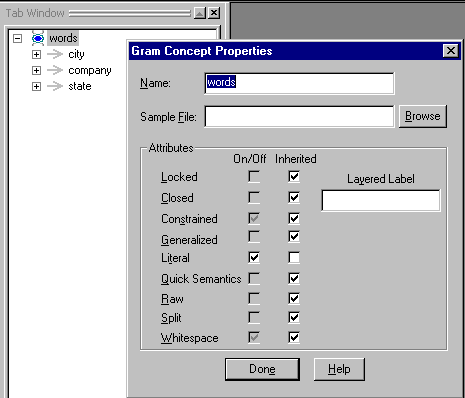Click the Locked attribute label

[179, 177]
